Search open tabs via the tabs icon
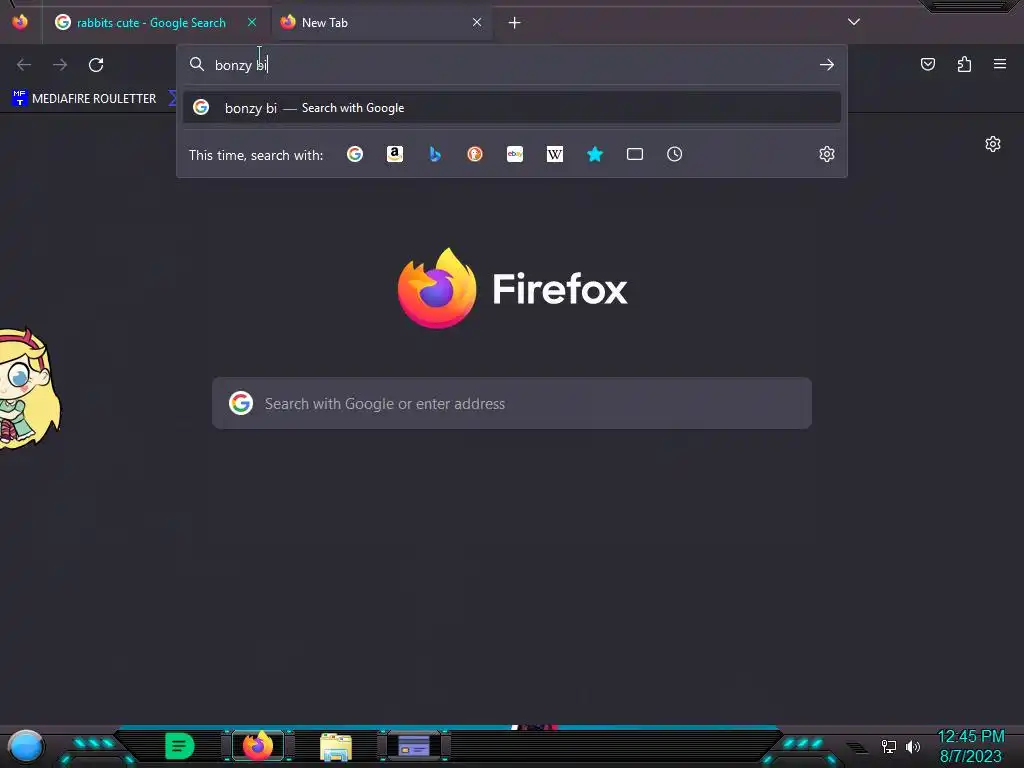Screen dimensions: 1024x768 (x=635, y=154)
